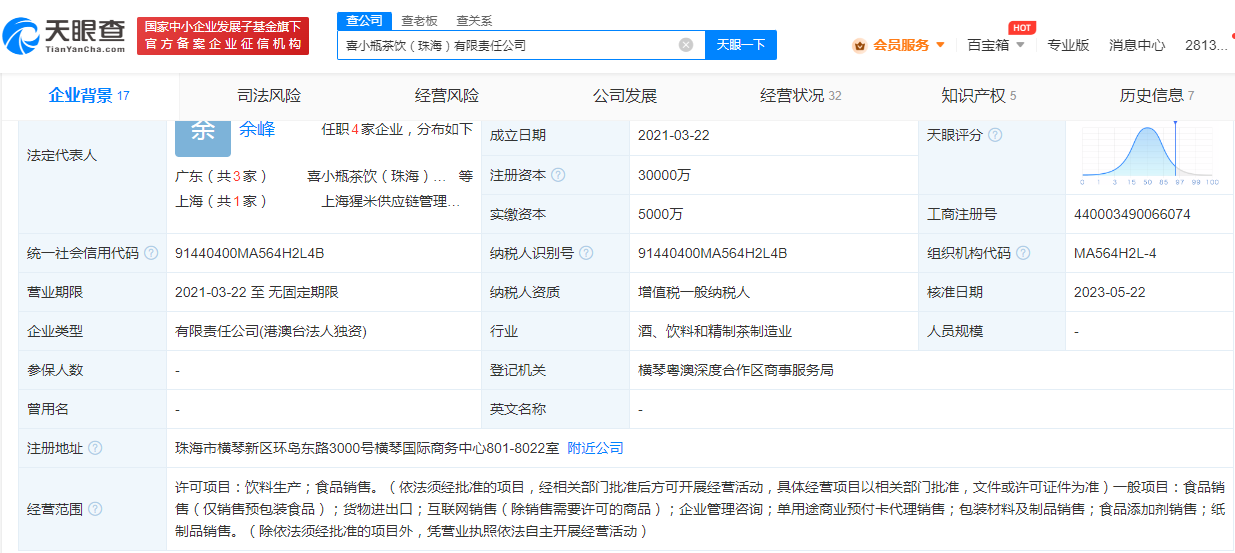Open the 公司发展 tab

pyautogui.click(x=625, y=96)
